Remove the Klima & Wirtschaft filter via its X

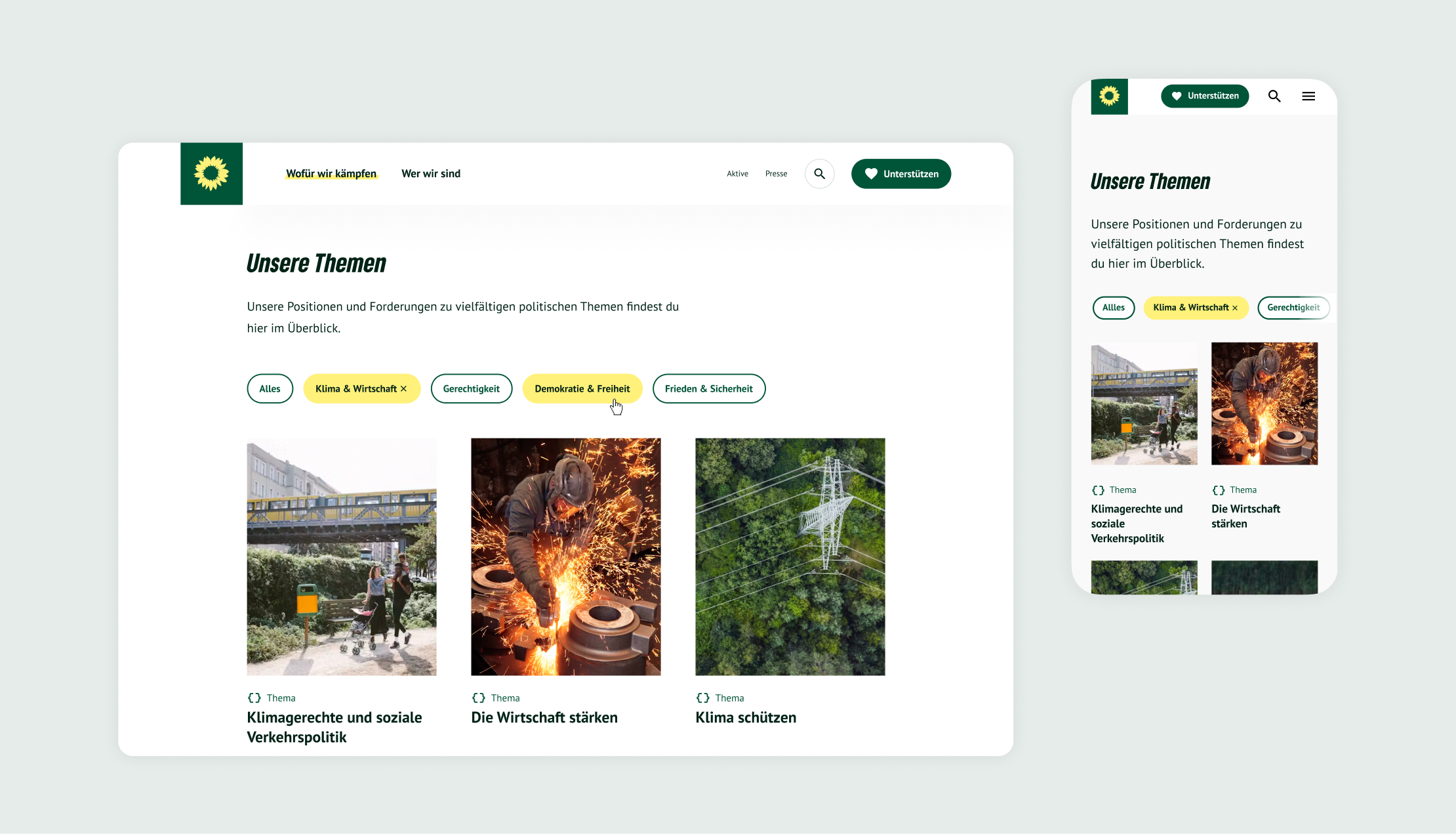[x=403, y=388]
